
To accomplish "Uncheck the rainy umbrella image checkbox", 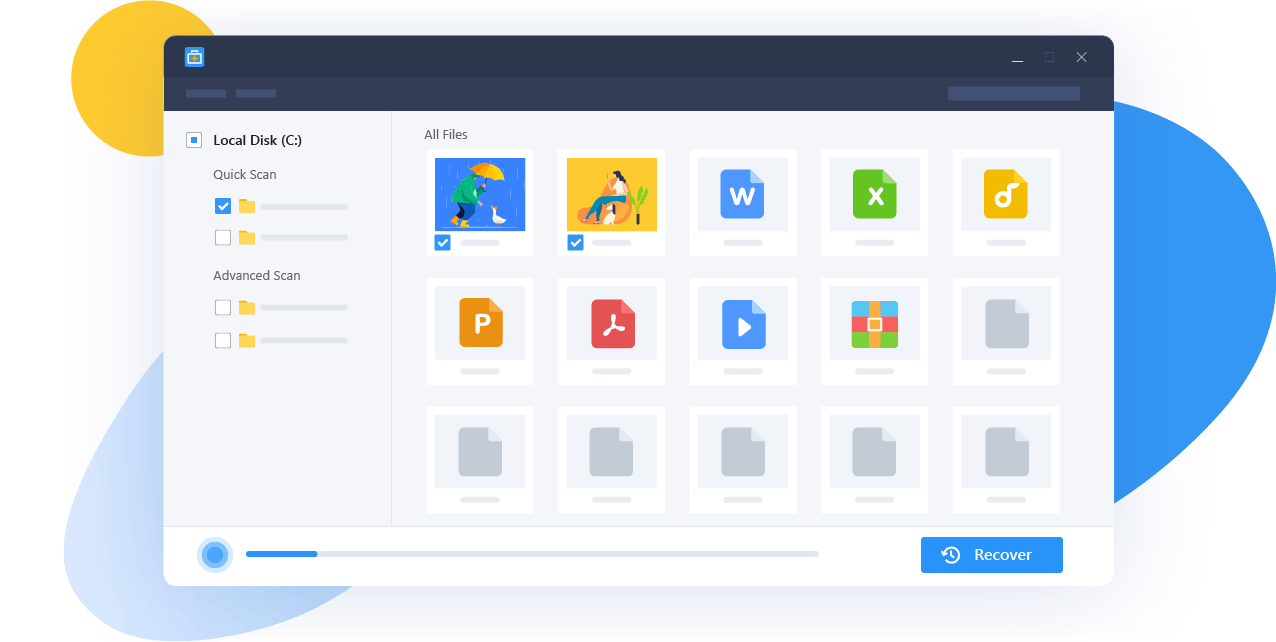I will (443, 242).
